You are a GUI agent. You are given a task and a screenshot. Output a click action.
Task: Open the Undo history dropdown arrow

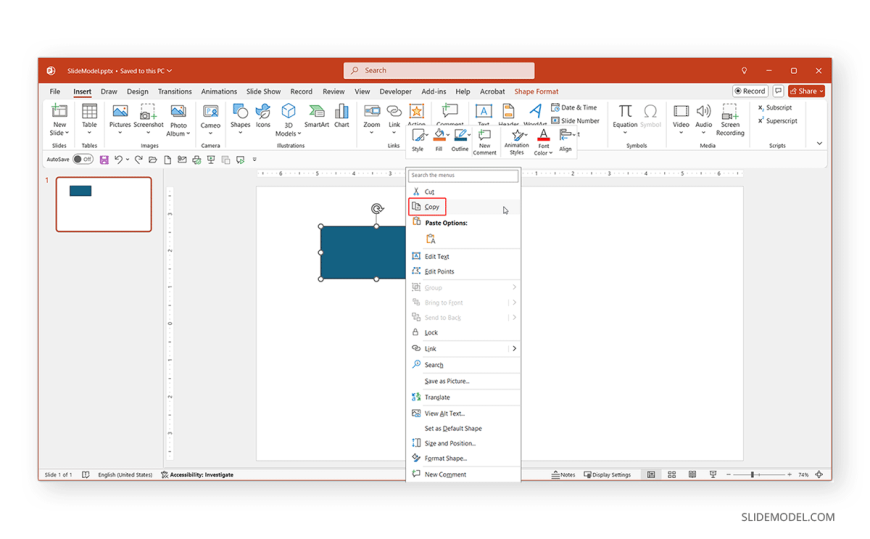tap(128, 160)
